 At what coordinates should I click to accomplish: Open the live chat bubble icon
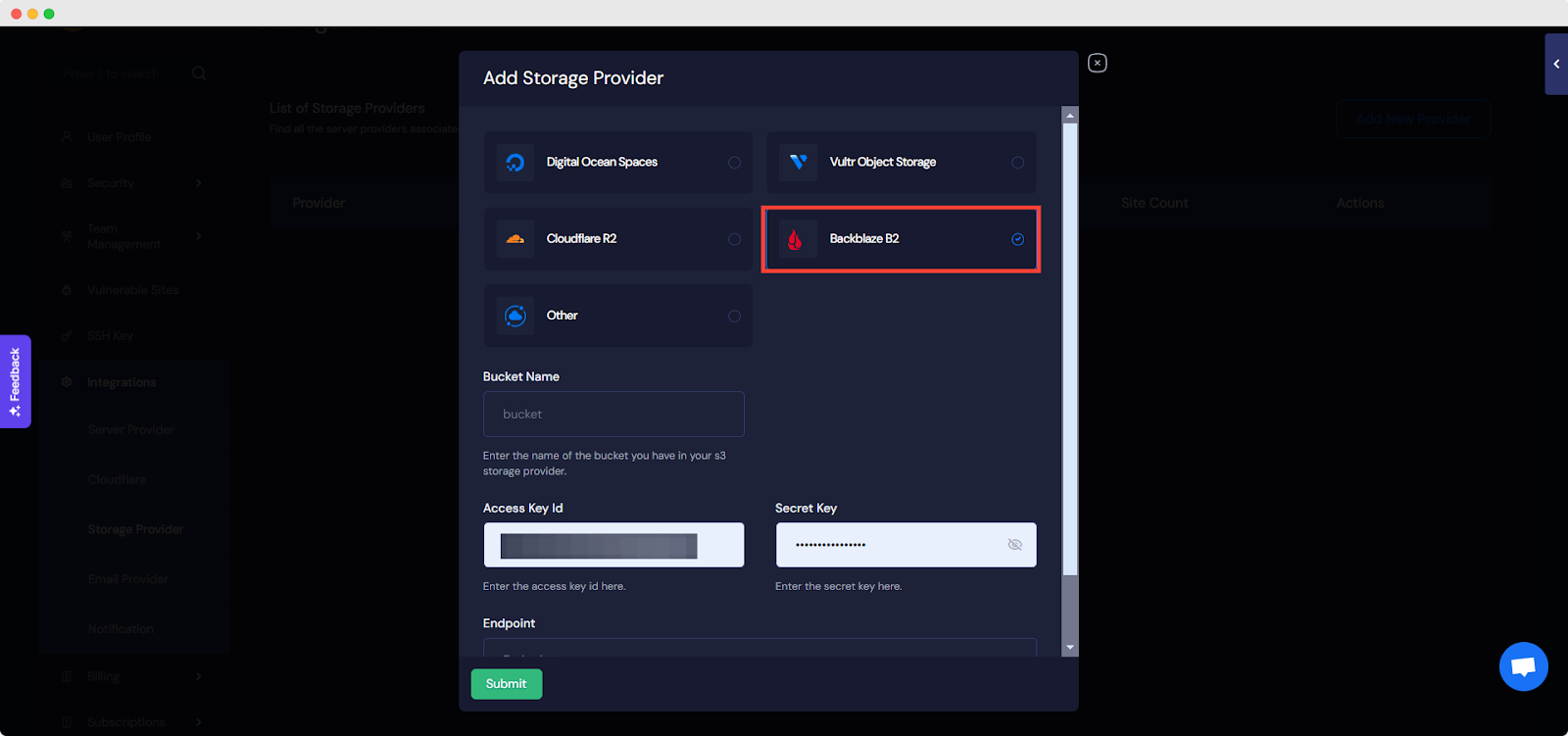1523,666
